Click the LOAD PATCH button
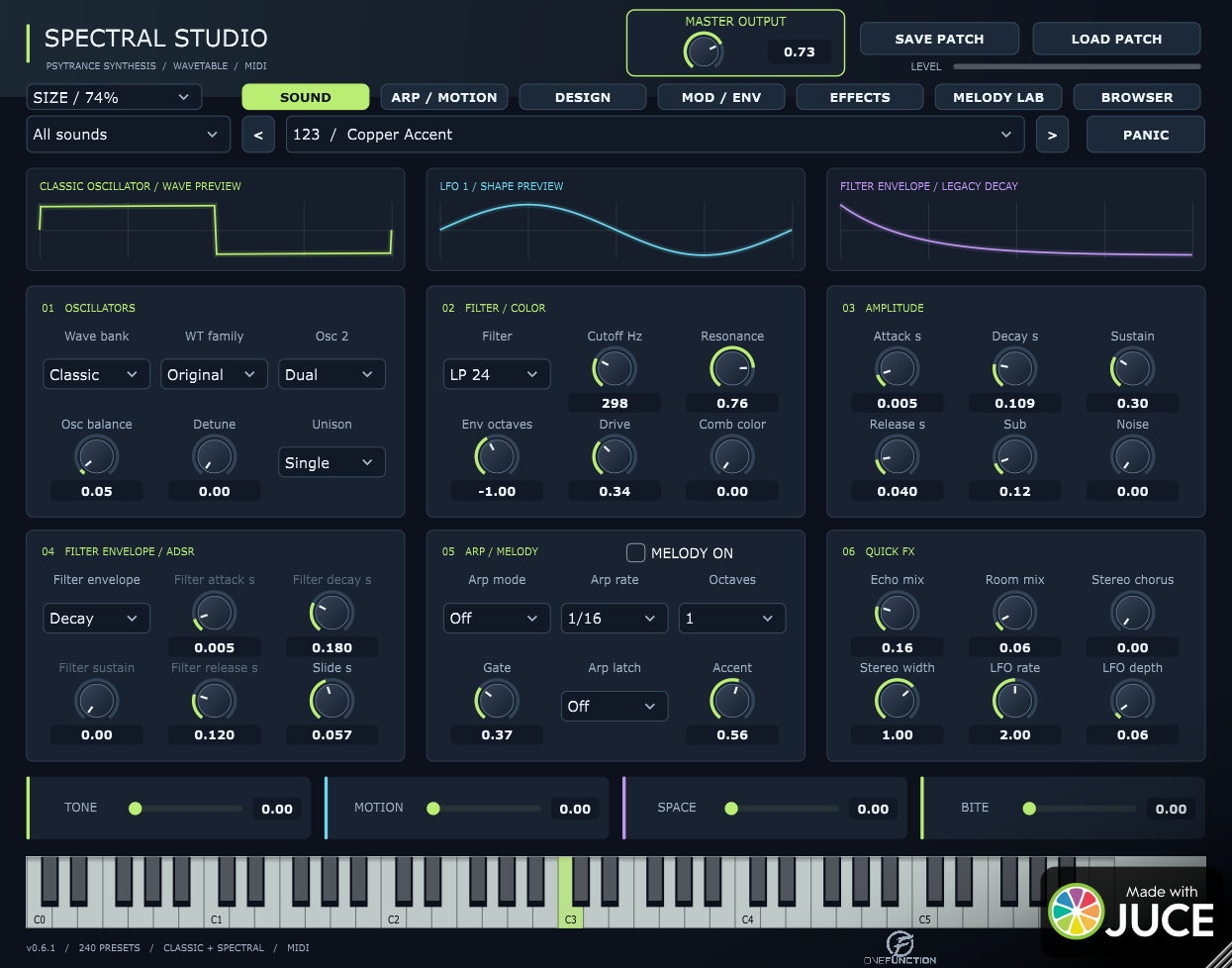1232x968 pixels. point(1117,39)
